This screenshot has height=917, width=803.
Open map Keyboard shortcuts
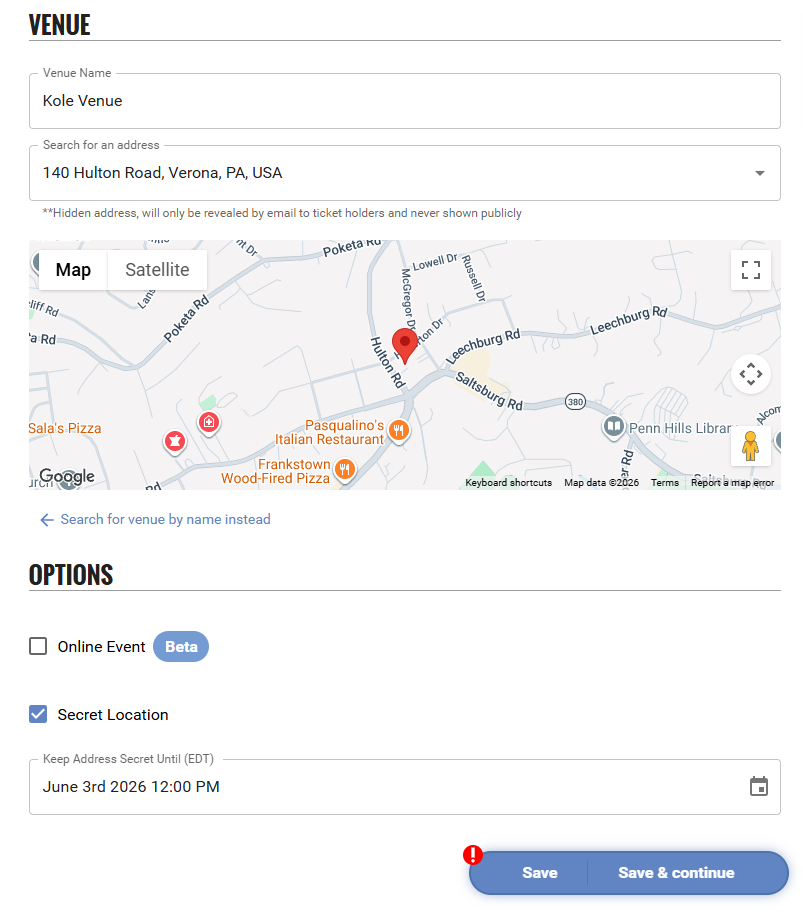pos(508,482)
